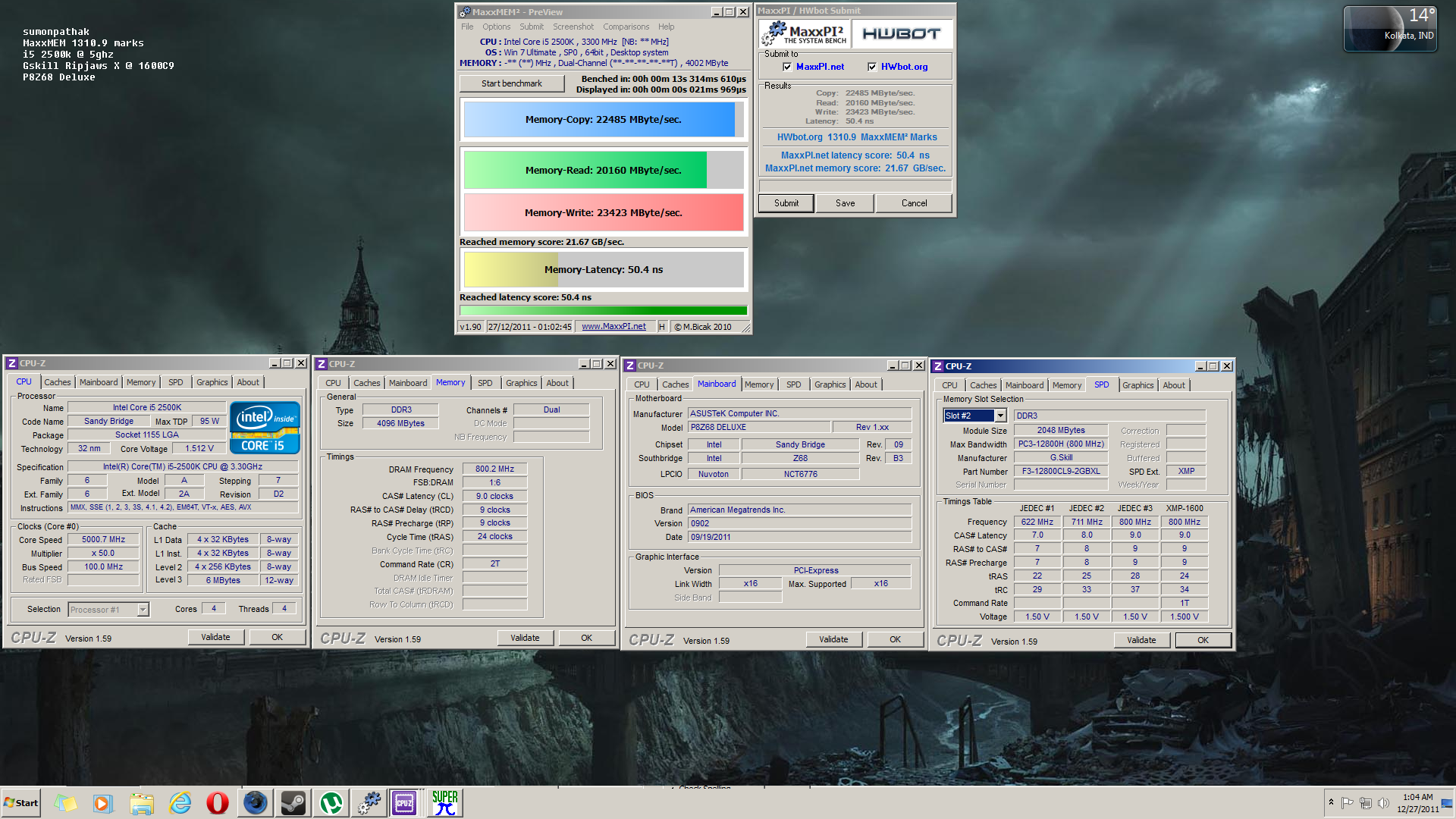Viewport: 1456px width, 819px height.
Task: Switch to the blue globe browser taskbar icon
Action: (x=256, y=803)
